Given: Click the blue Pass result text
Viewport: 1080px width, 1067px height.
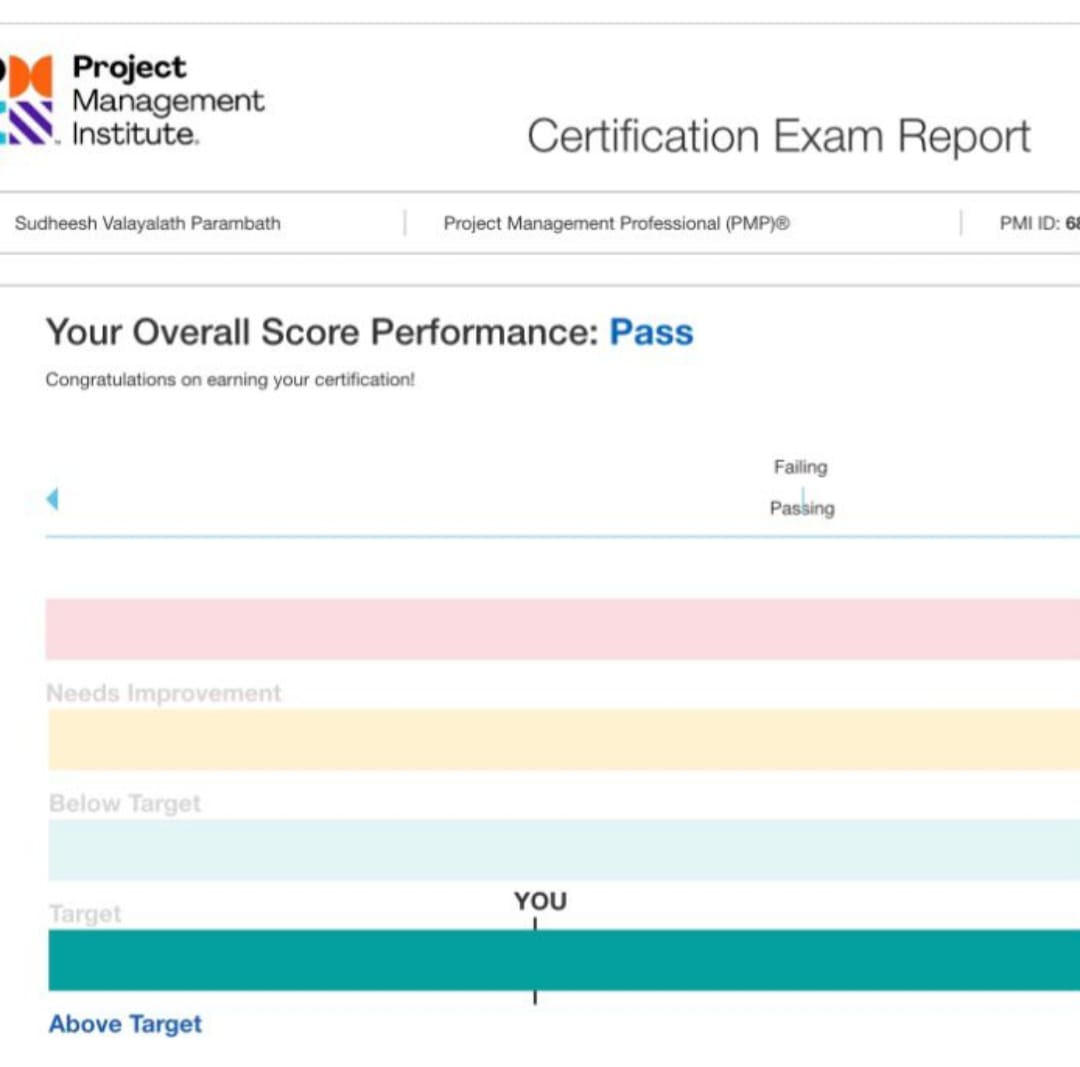Looking at the screenshot, I should pos(651,332).
